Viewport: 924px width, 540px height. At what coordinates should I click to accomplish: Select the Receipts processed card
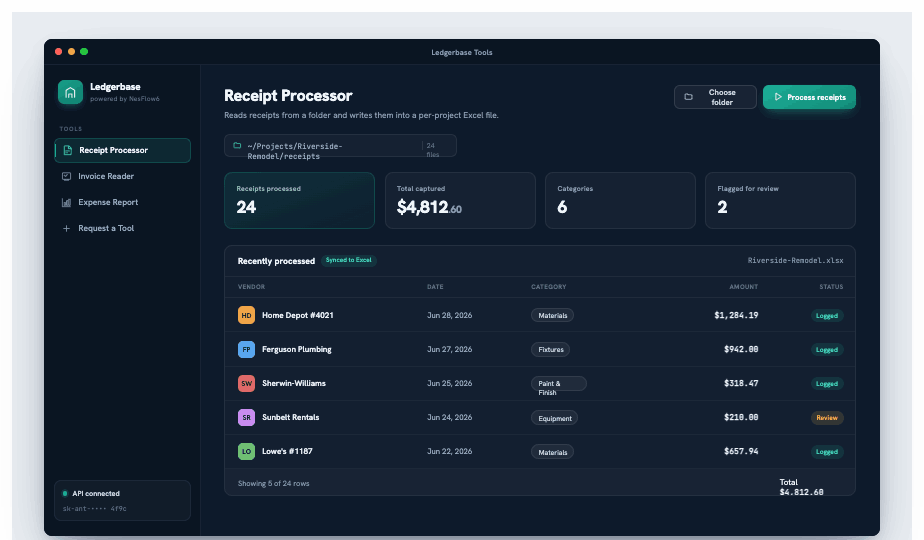point(299,200)
